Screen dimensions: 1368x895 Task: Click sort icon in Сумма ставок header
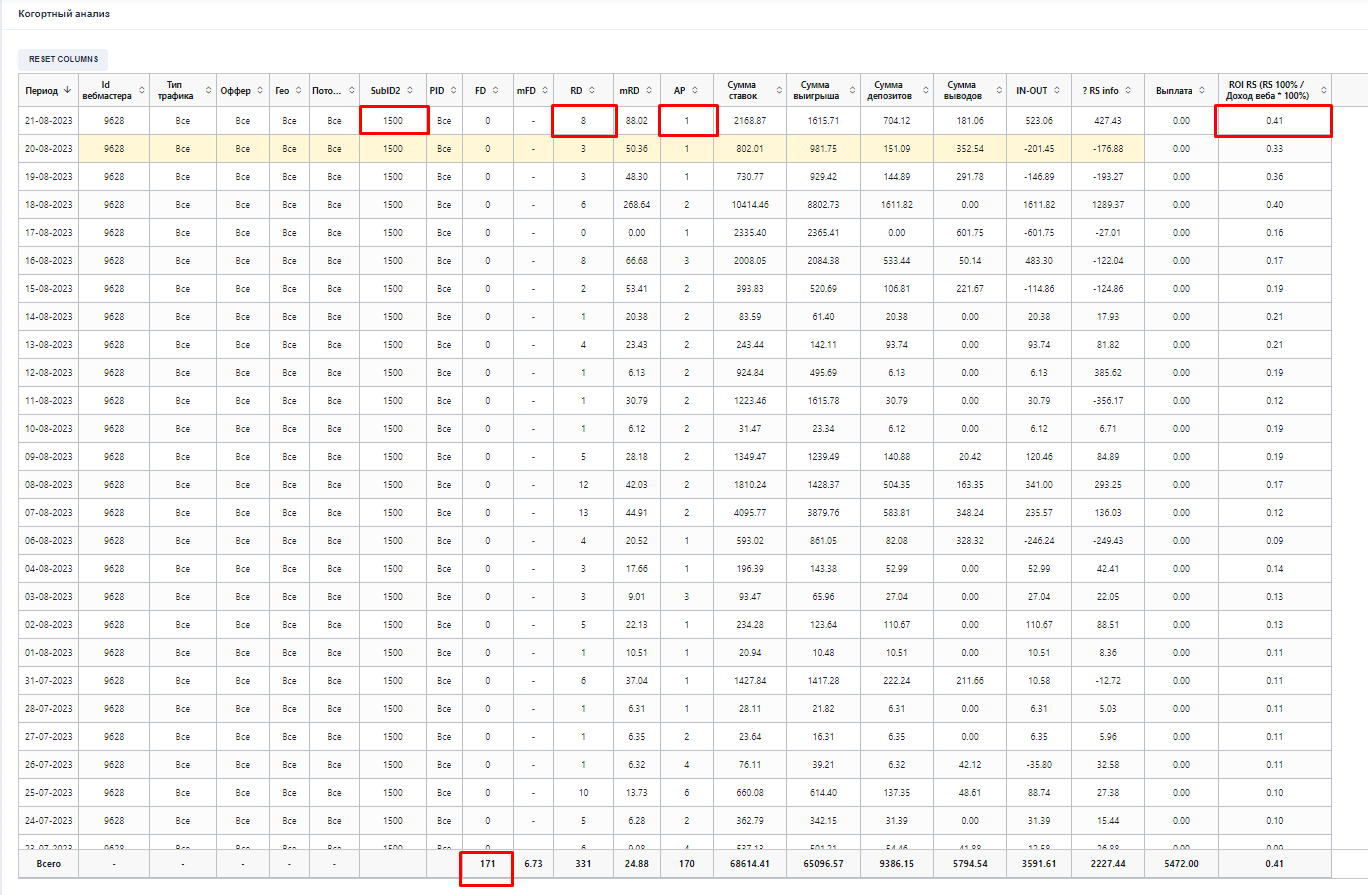[777, 90]
